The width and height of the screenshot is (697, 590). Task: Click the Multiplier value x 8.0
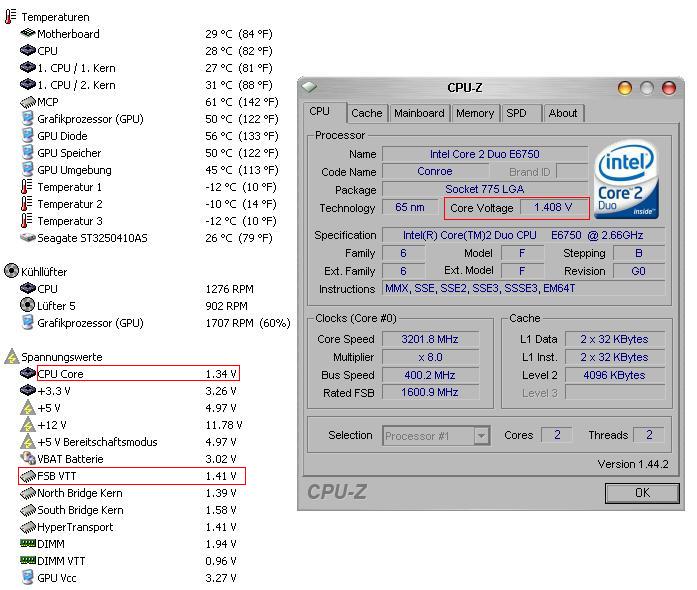click(x=430, y=357)
